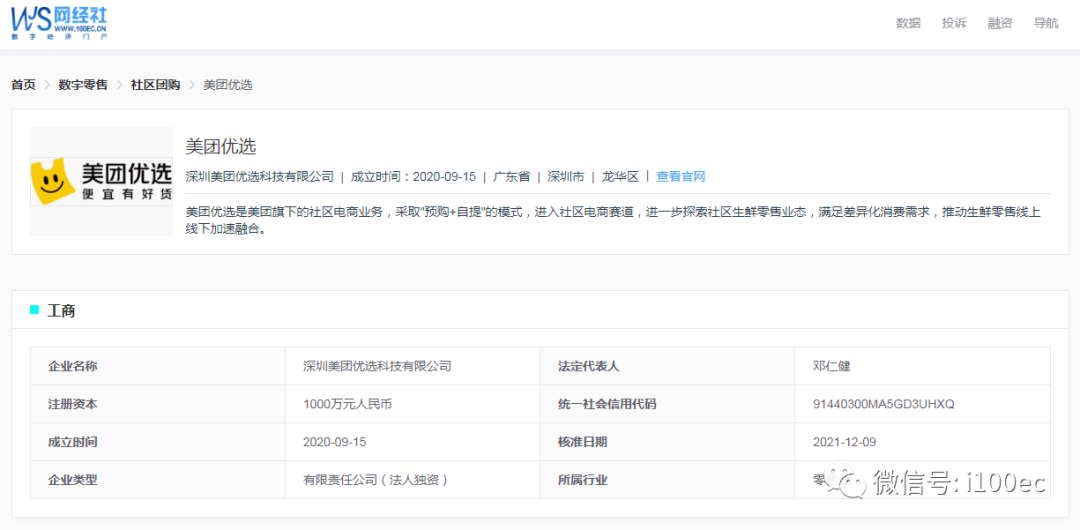Select 核准日期 label cell
This screenshot has height=530, width=1080.
click(x=667, y=442)
